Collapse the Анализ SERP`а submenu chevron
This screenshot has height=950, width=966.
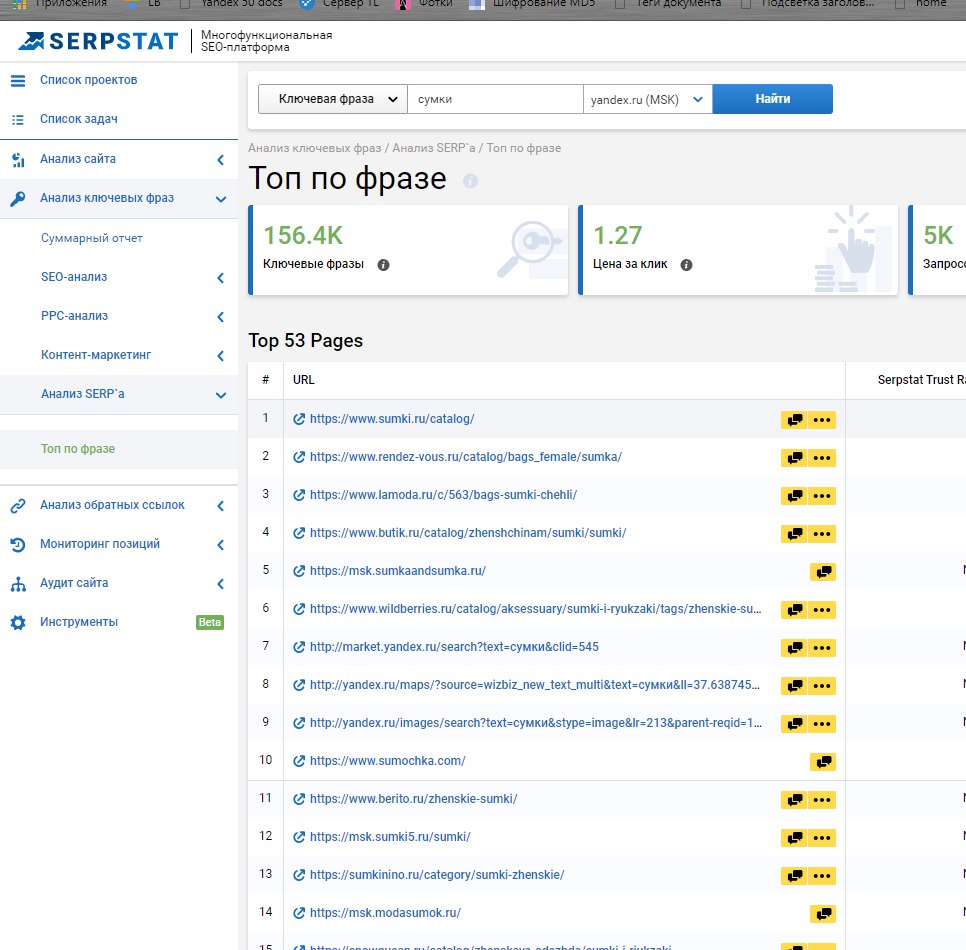(221, 395)
